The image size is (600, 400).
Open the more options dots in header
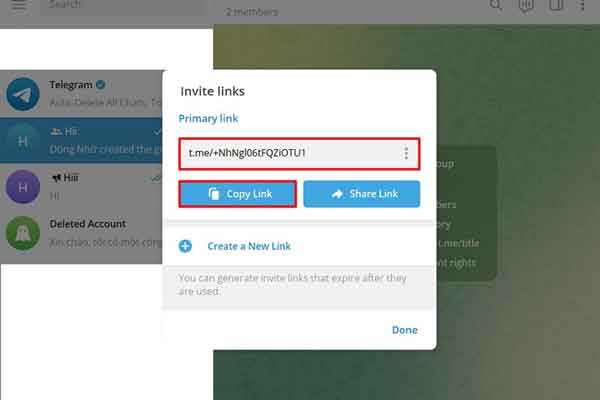582,5
